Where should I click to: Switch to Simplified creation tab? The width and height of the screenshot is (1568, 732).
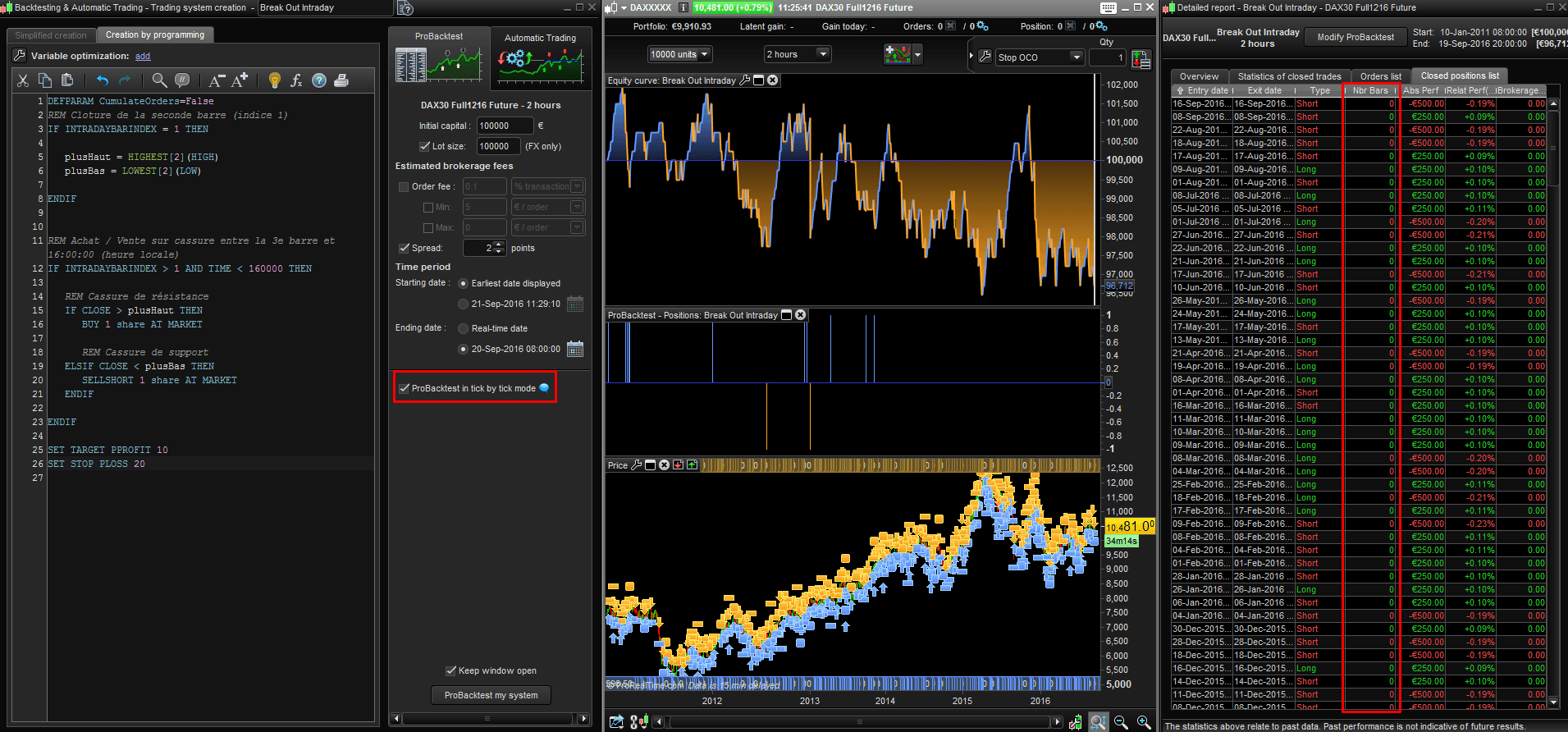click(x=51, y=35)
